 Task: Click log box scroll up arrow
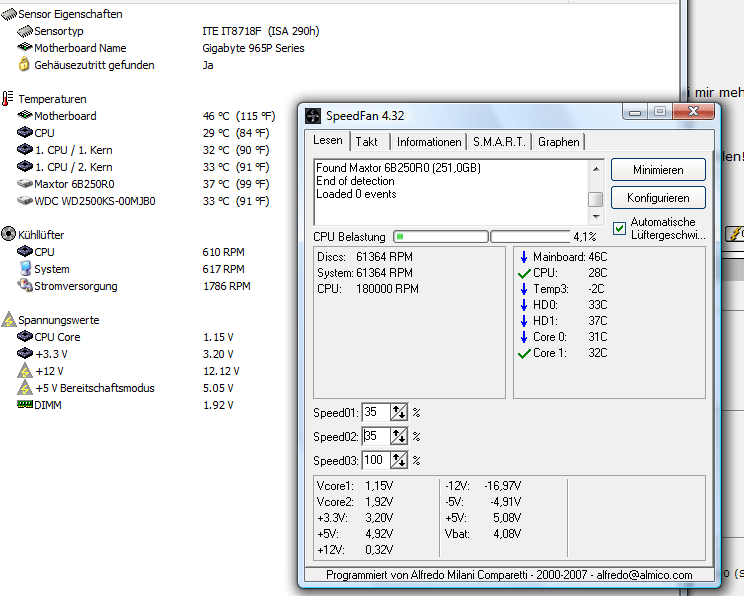(x=596, y=168)
